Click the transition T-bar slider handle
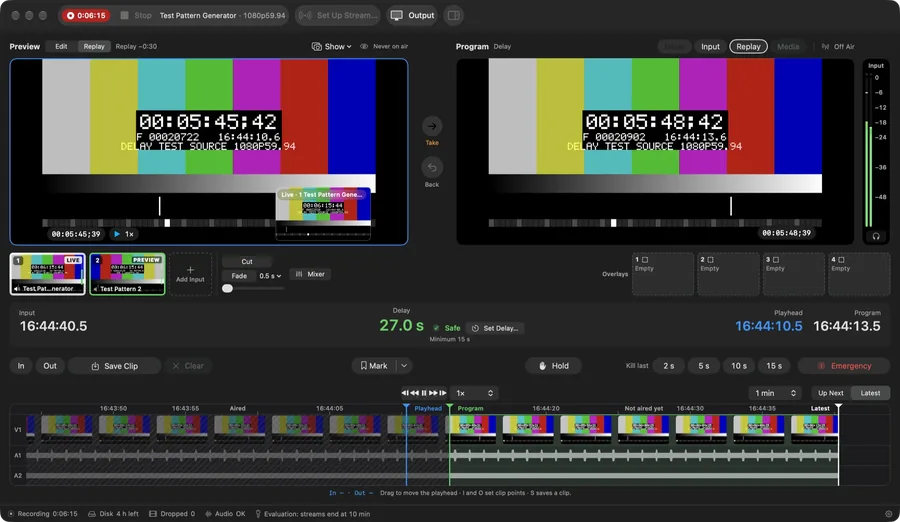This screenshot has width=900, height=522. point(228,288)
